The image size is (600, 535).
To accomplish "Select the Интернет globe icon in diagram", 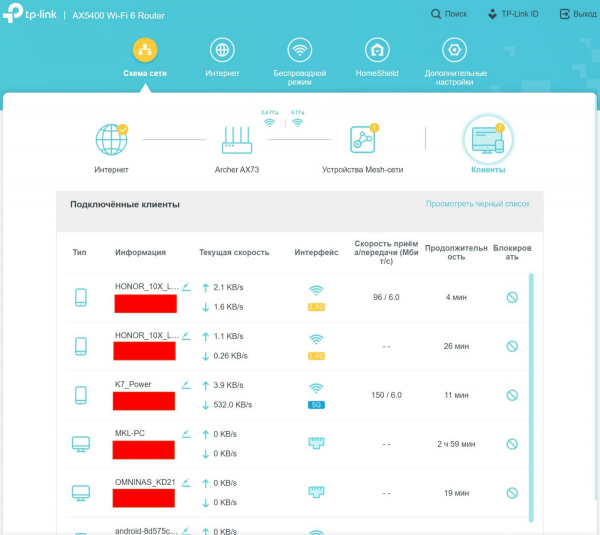I will (111, 140).
